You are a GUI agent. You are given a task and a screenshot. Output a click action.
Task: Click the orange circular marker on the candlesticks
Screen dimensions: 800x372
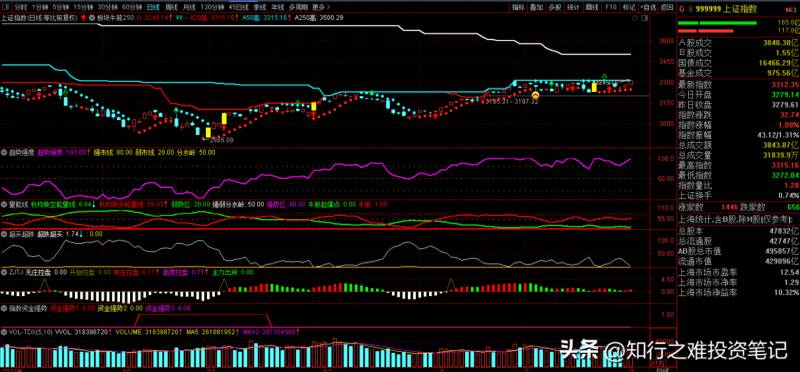[535, 95]
